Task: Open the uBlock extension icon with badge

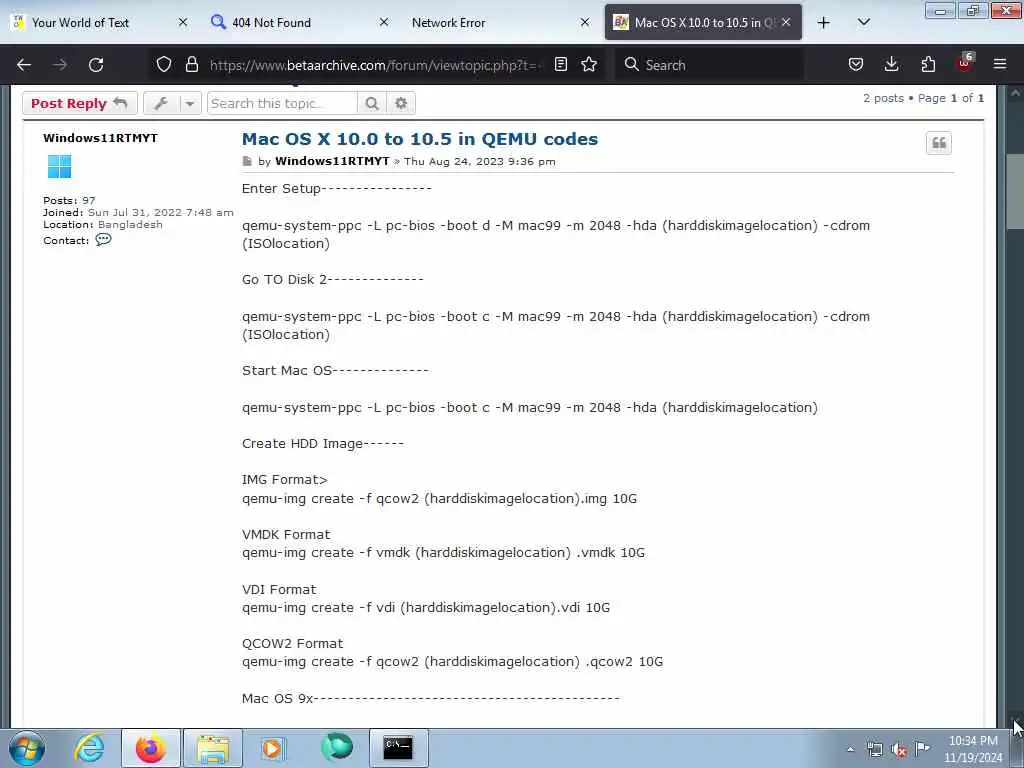Action: click(965, 63)
